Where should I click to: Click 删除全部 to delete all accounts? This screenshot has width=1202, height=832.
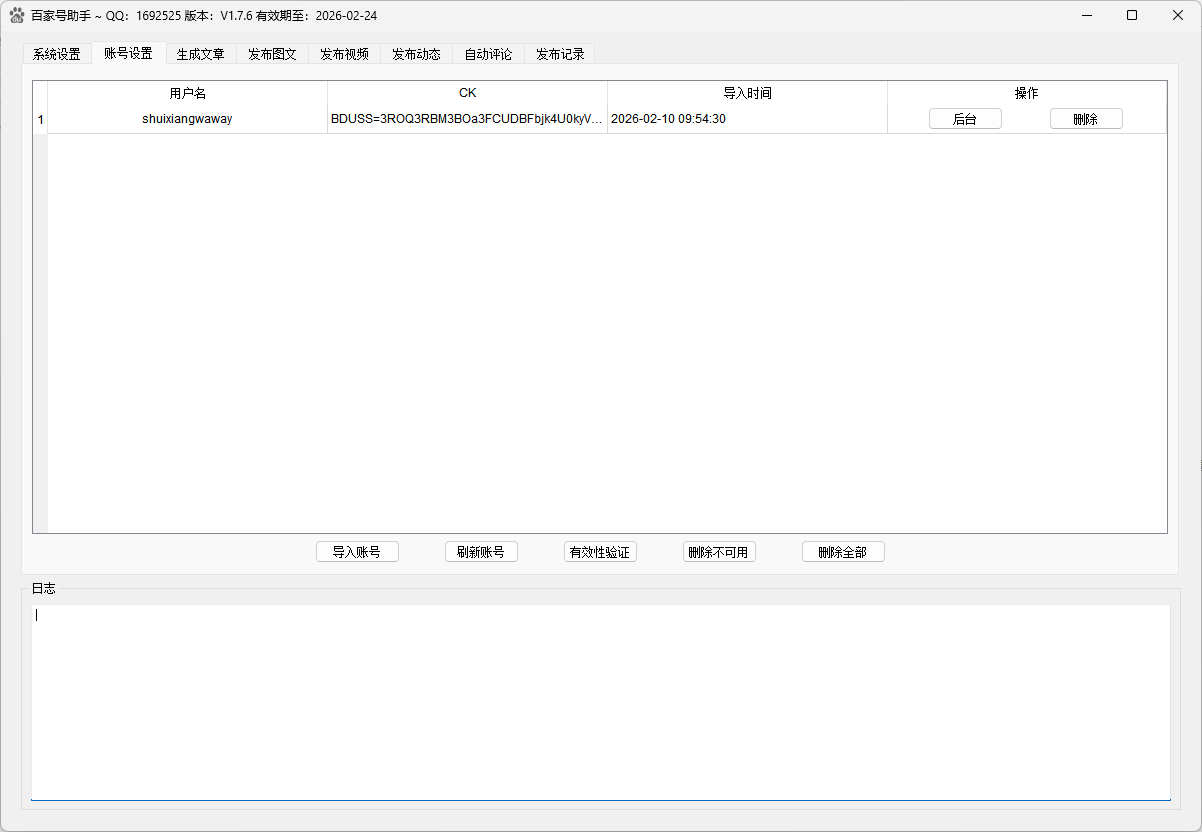[x=843, y=551]
